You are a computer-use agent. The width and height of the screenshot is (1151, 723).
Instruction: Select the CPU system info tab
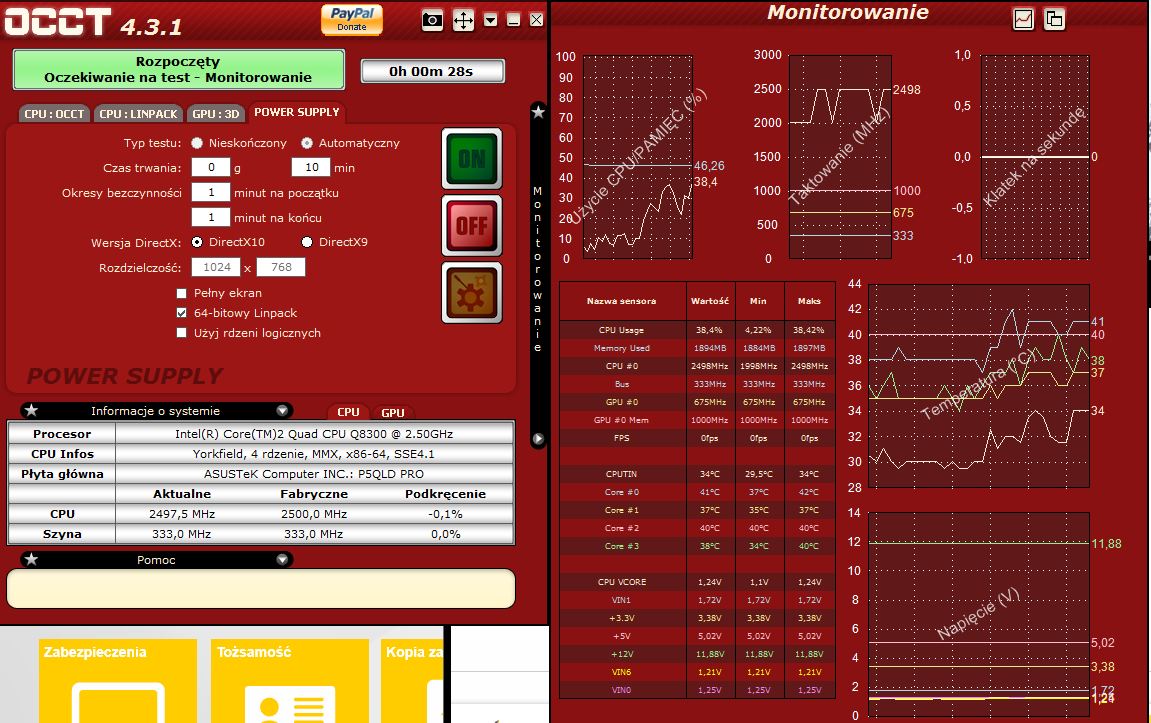(x=348, y=413)
